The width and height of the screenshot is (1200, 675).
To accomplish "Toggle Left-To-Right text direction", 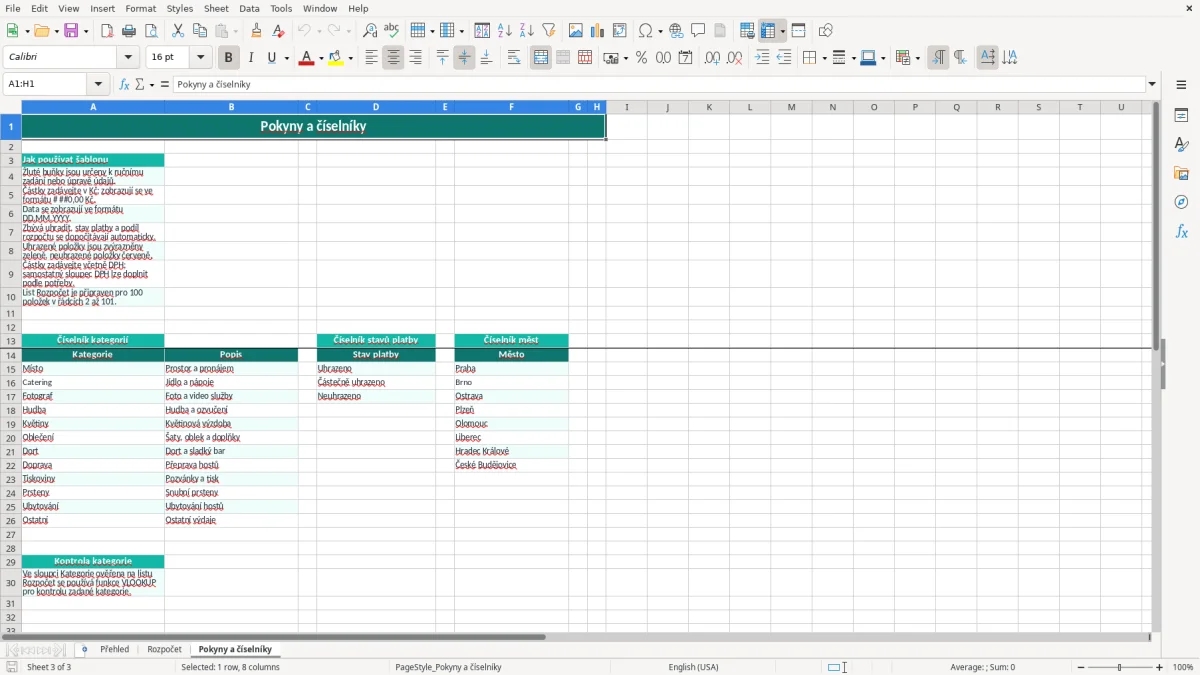I will click(x=938, y=58).
